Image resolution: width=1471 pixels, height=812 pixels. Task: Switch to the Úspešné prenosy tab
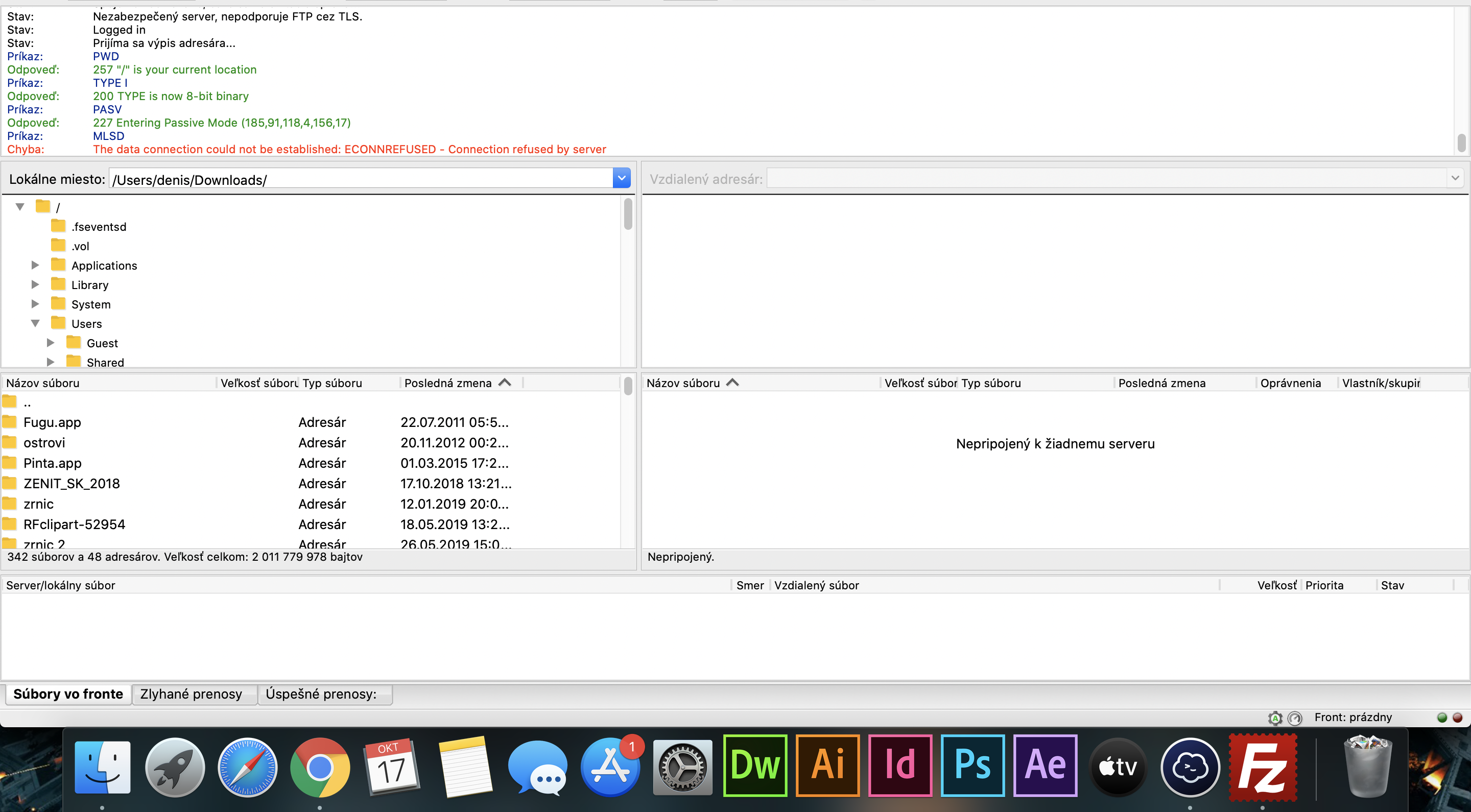click(x=321, y=694)
